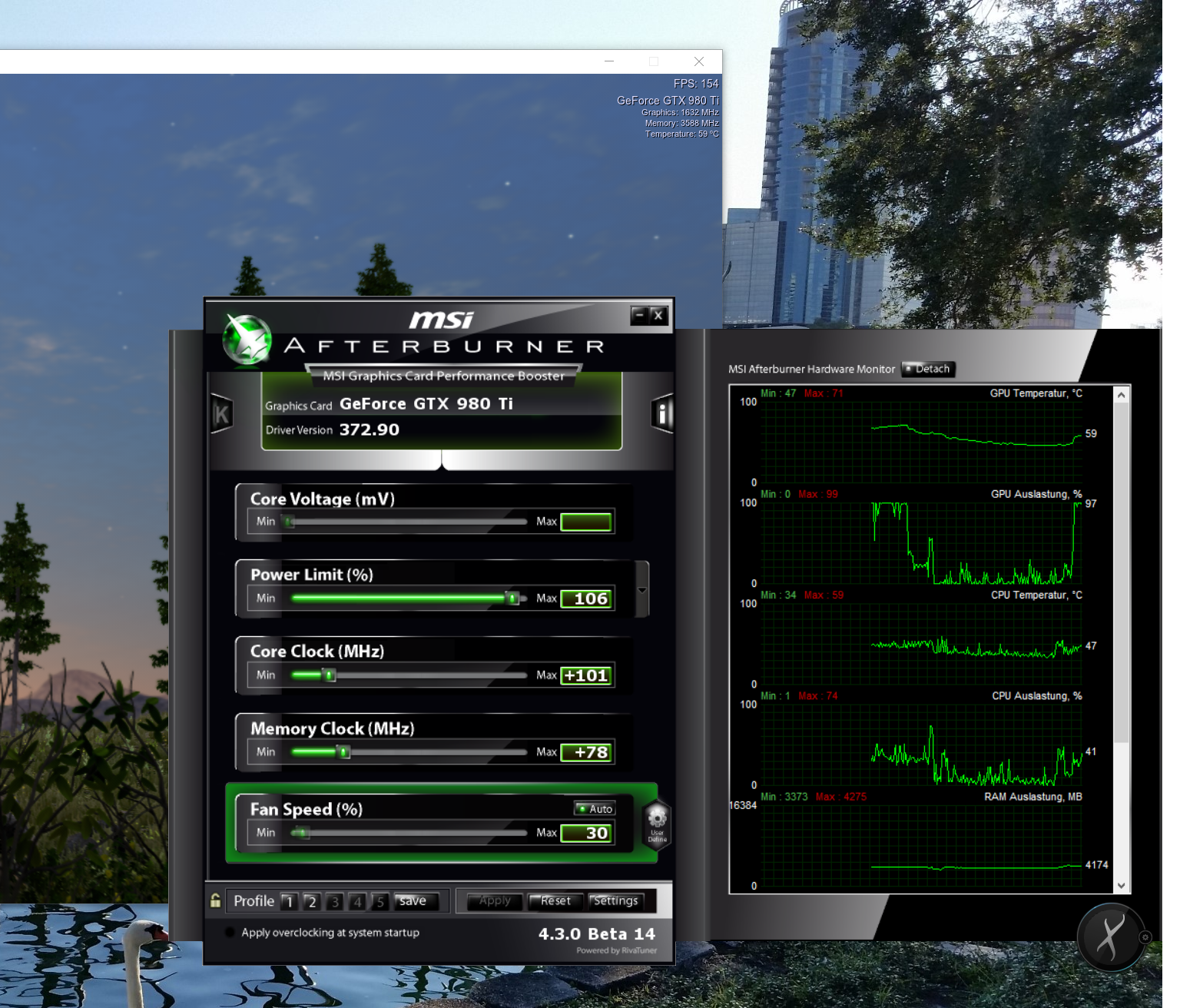Viewport: 1180px width, 1008px height.
Task: Close the MSI Afterburner window
Action: 658,315
